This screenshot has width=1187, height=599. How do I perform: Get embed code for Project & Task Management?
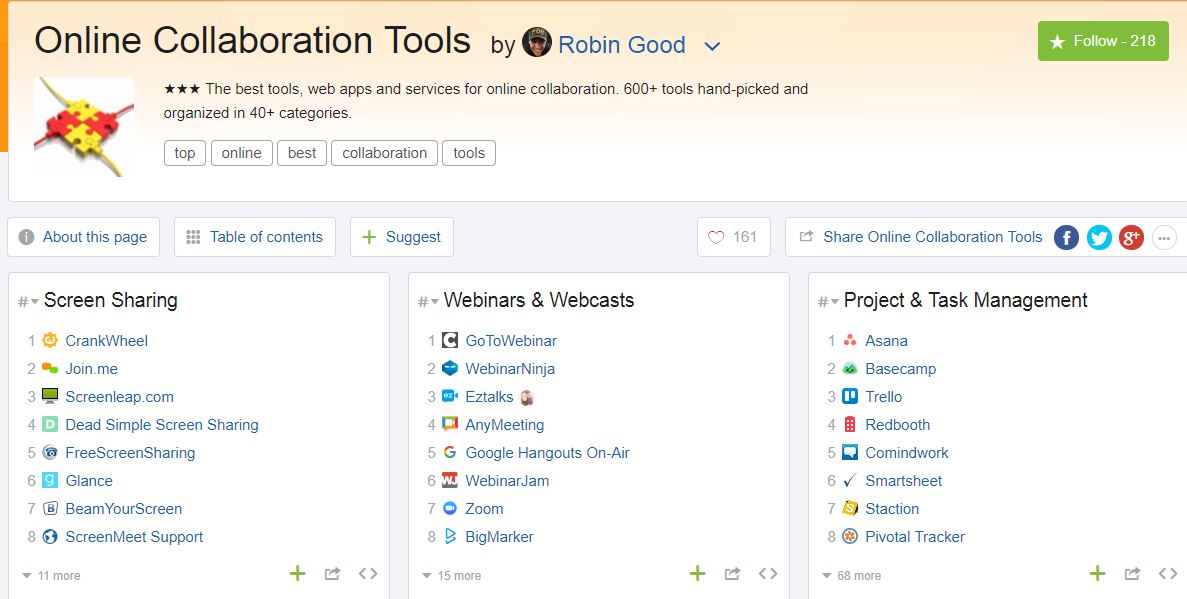(1167, 573)
